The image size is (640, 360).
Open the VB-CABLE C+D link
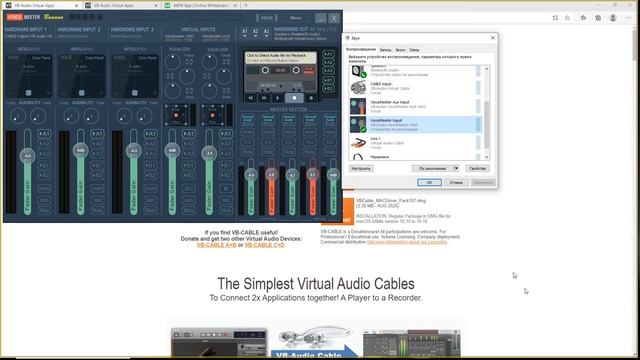pyautogui.click(x=264, y=245)
